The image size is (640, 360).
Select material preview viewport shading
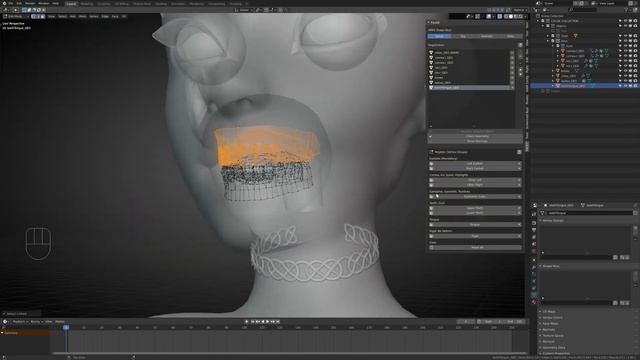pyautogui.click(x=516, y=16)
